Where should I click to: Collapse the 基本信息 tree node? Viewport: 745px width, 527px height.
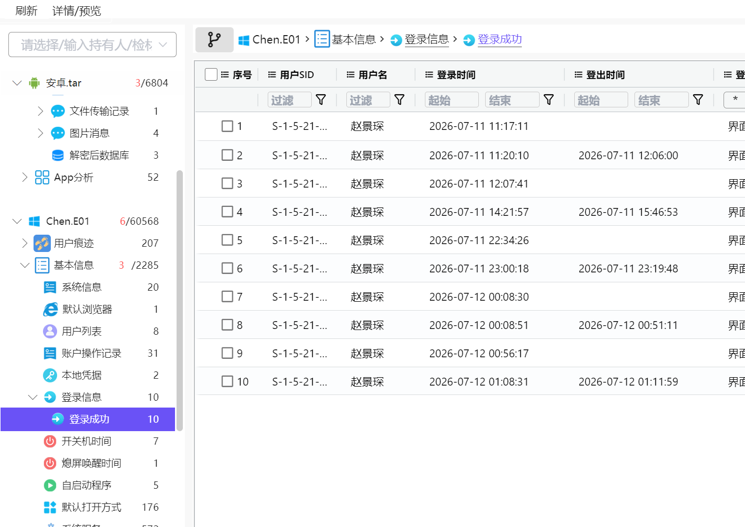[25, 265]
